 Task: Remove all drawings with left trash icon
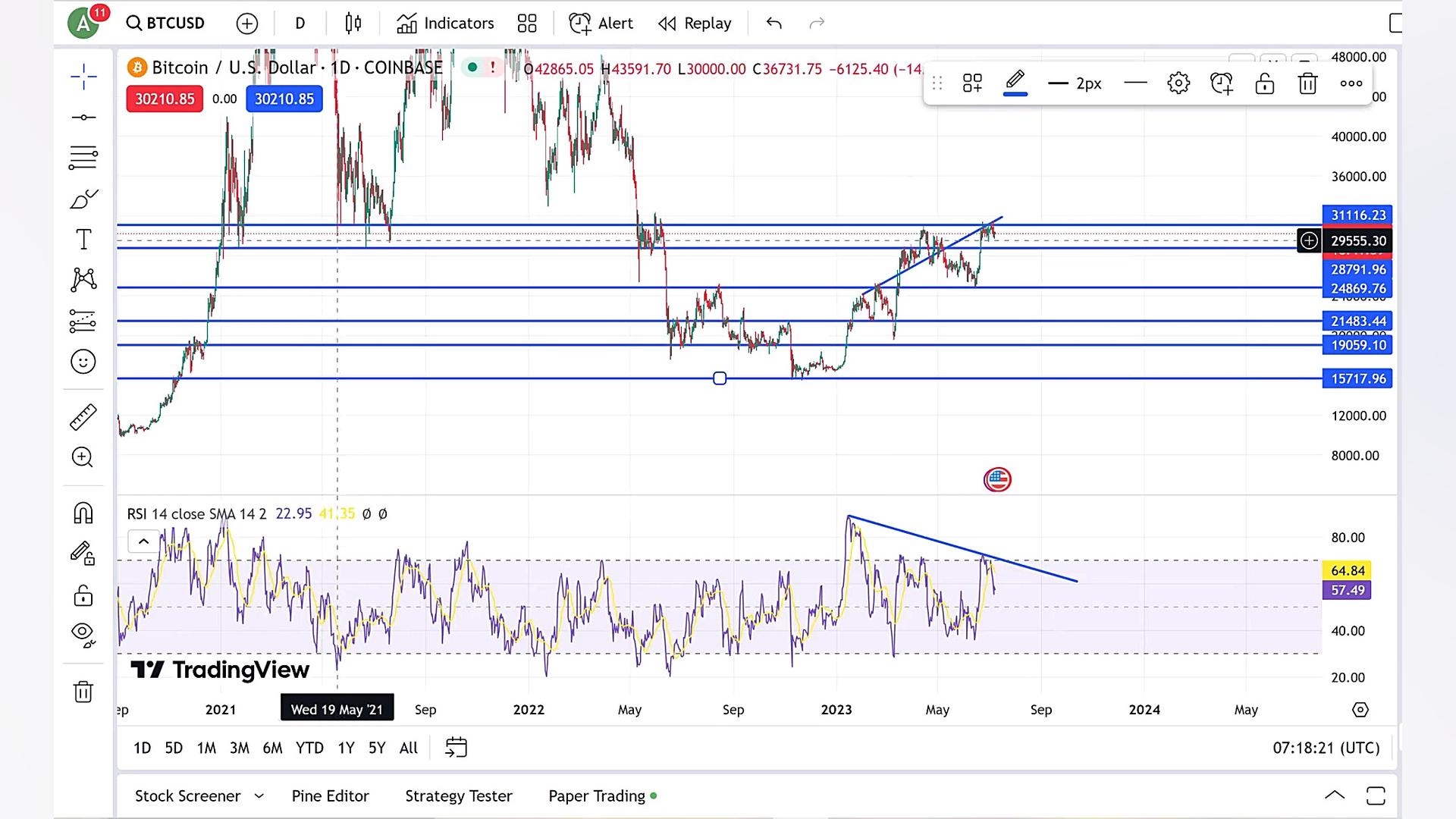(83, 691)
